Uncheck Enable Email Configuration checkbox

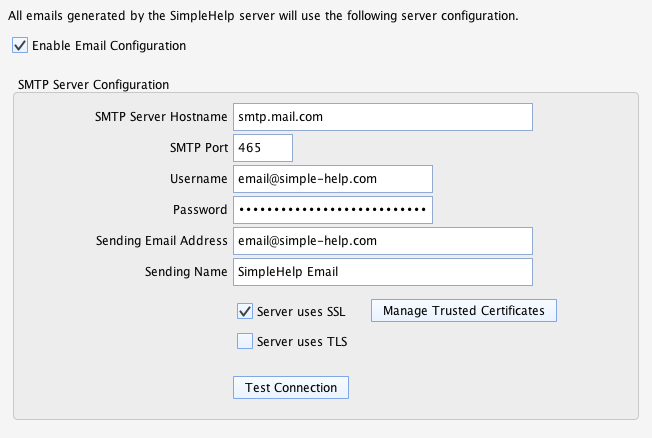[x=20, y=45]
